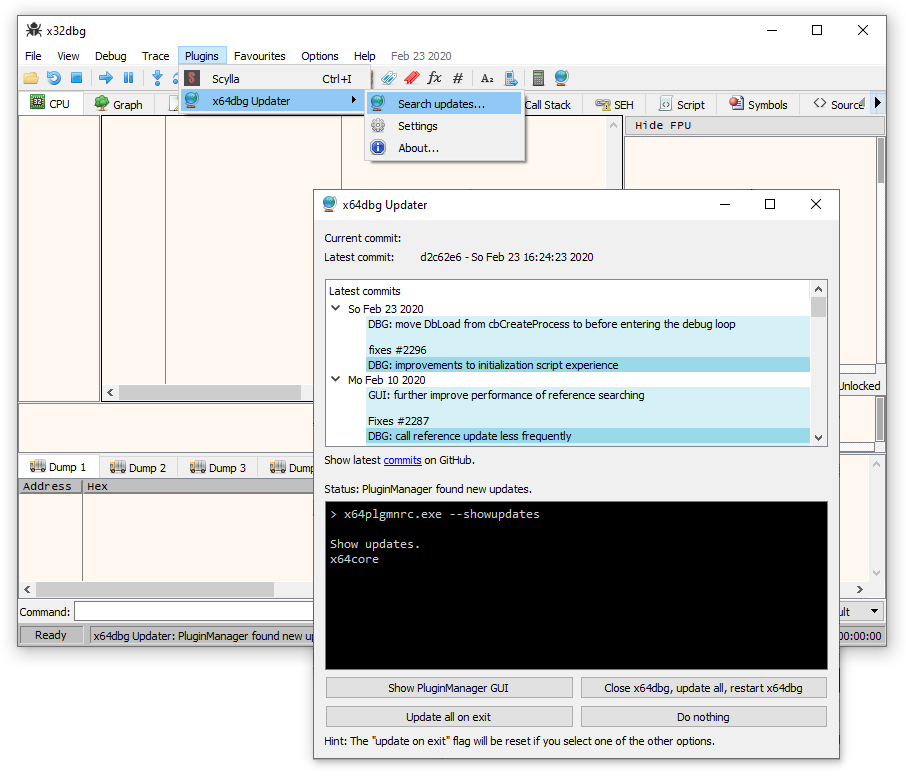Click the Address column header in dump
Screen dimensions: 906x780
click(x=50, y=486)
